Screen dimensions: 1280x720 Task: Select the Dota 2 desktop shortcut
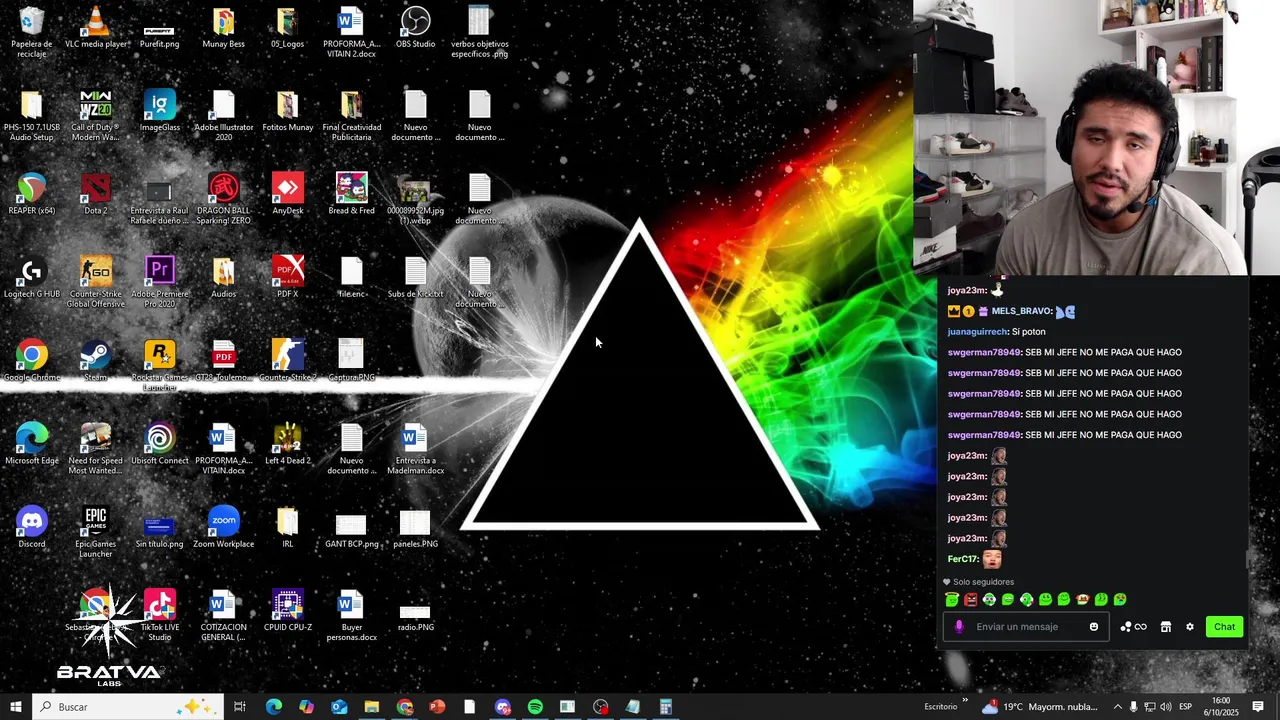coord(96,194)
